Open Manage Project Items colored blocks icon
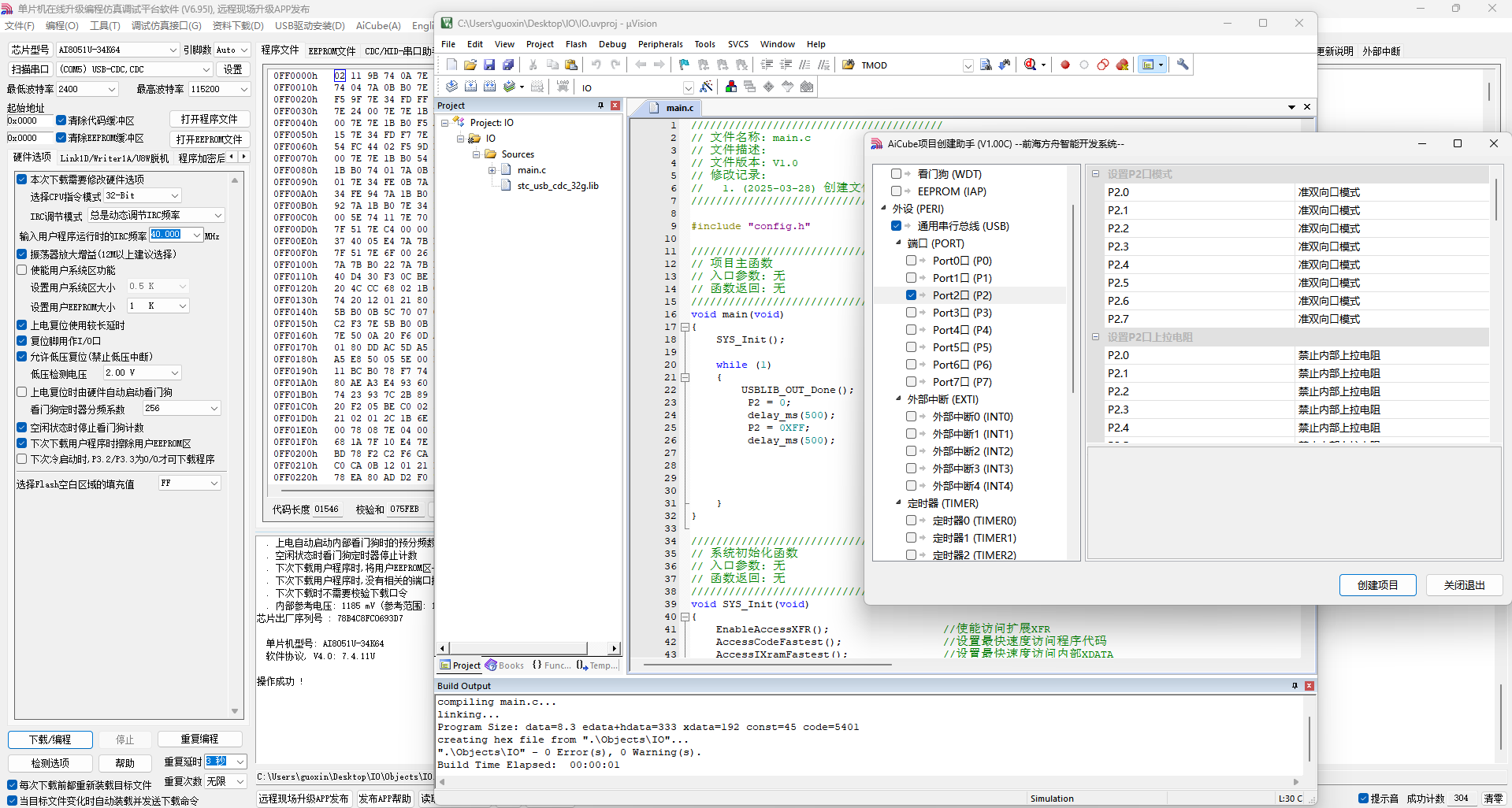 tap(731, 87)
